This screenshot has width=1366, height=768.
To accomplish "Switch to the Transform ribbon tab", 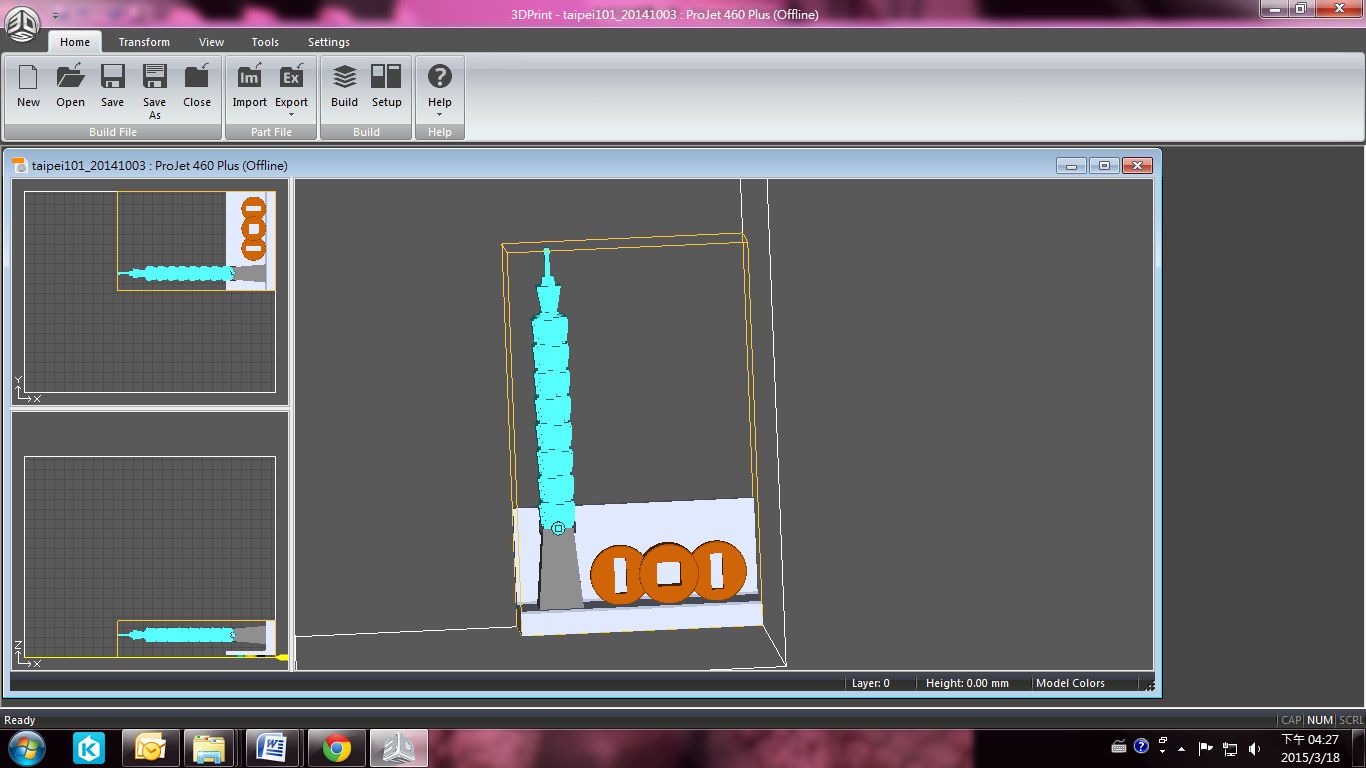I will click(x=144, y=42).
